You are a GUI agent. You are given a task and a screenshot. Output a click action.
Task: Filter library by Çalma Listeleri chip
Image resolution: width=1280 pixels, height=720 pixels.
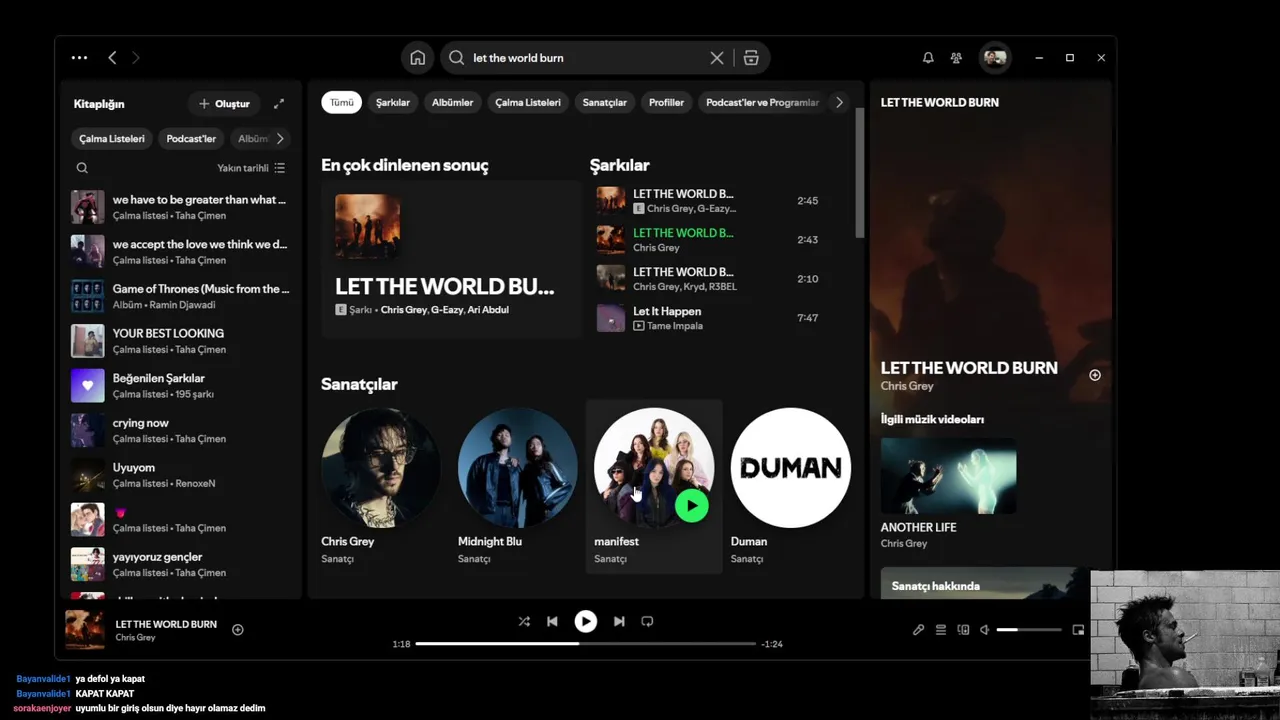pyautogui.click(x=112, y=139)
